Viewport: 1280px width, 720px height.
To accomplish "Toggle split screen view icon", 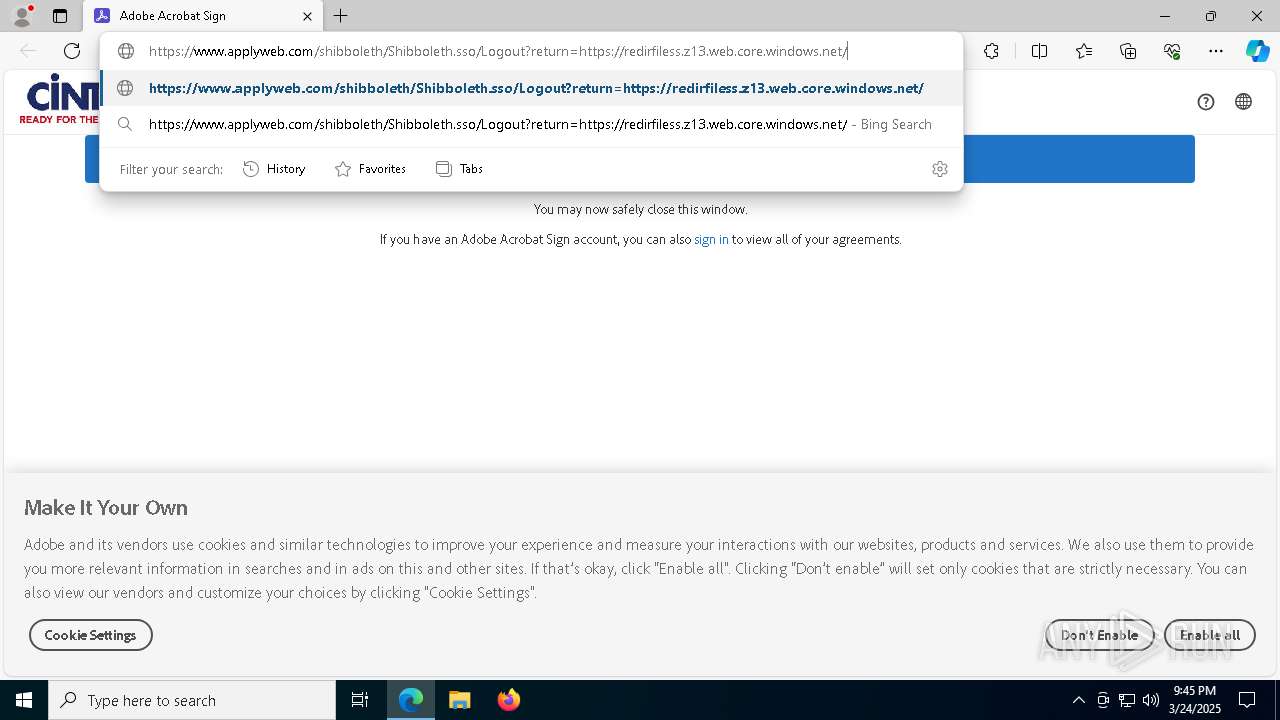I will click(1039, 51).
